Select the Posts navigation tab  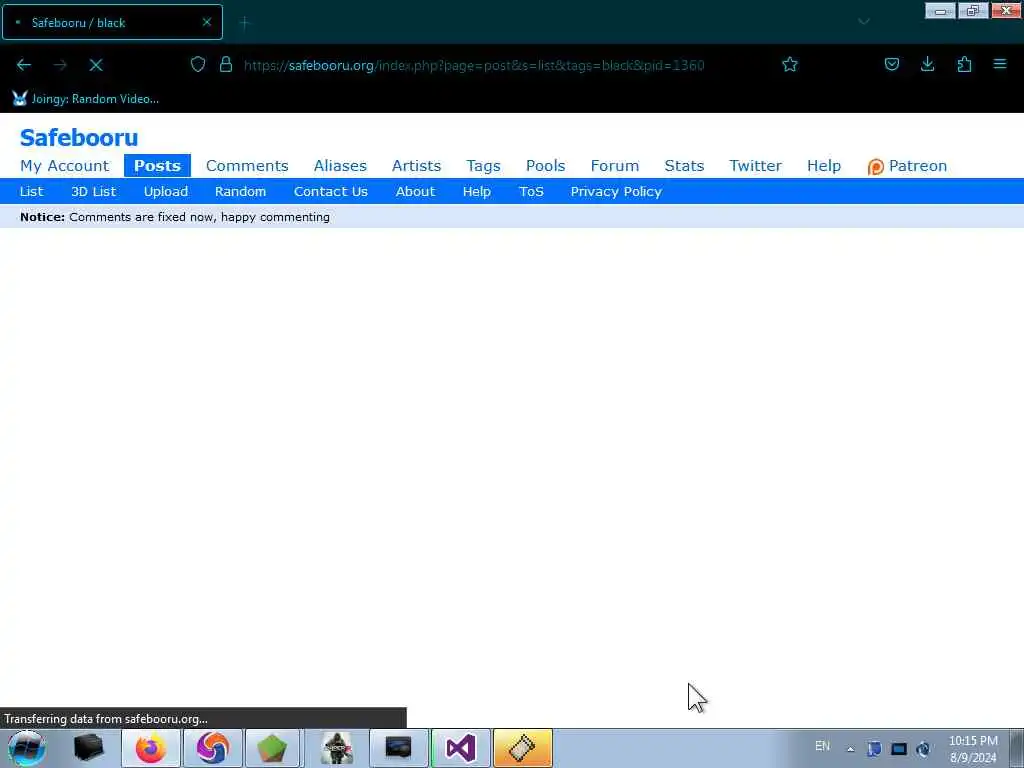point(157,166)
